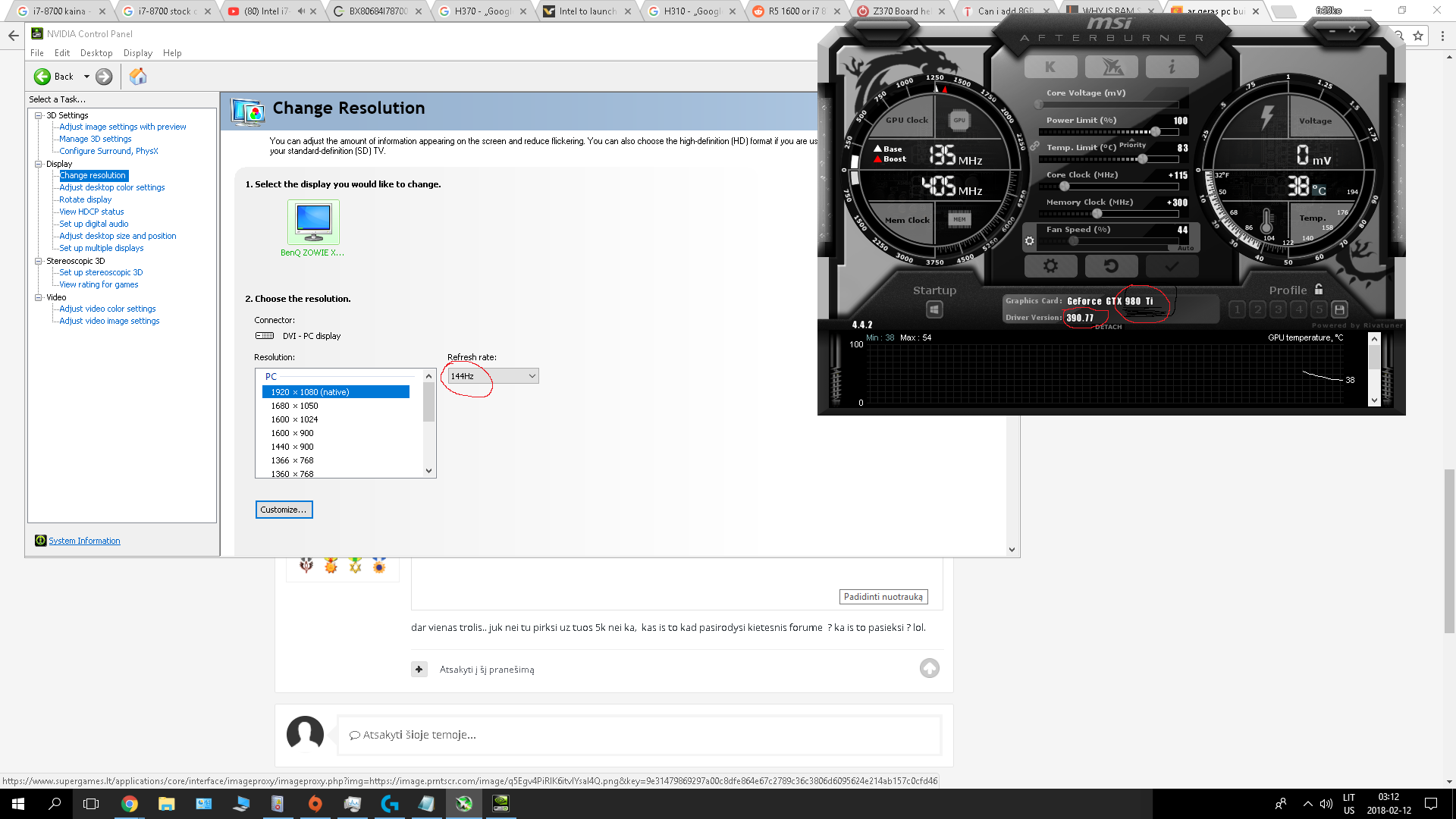Screen dimensions: 1456x819
Task: Select the BenQ ZOWIE display thumbnail
Action: (x=313, y=221)
